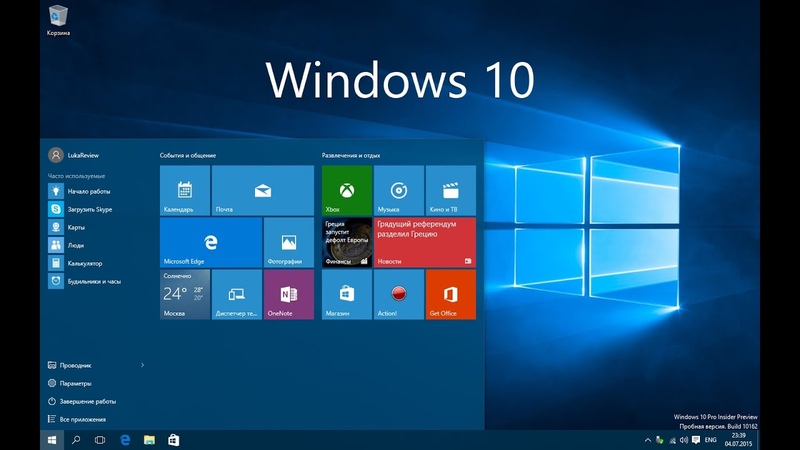Click the taskbar clock showing 23:39
This screenshot has height=450, width=800.
point(738,440)
